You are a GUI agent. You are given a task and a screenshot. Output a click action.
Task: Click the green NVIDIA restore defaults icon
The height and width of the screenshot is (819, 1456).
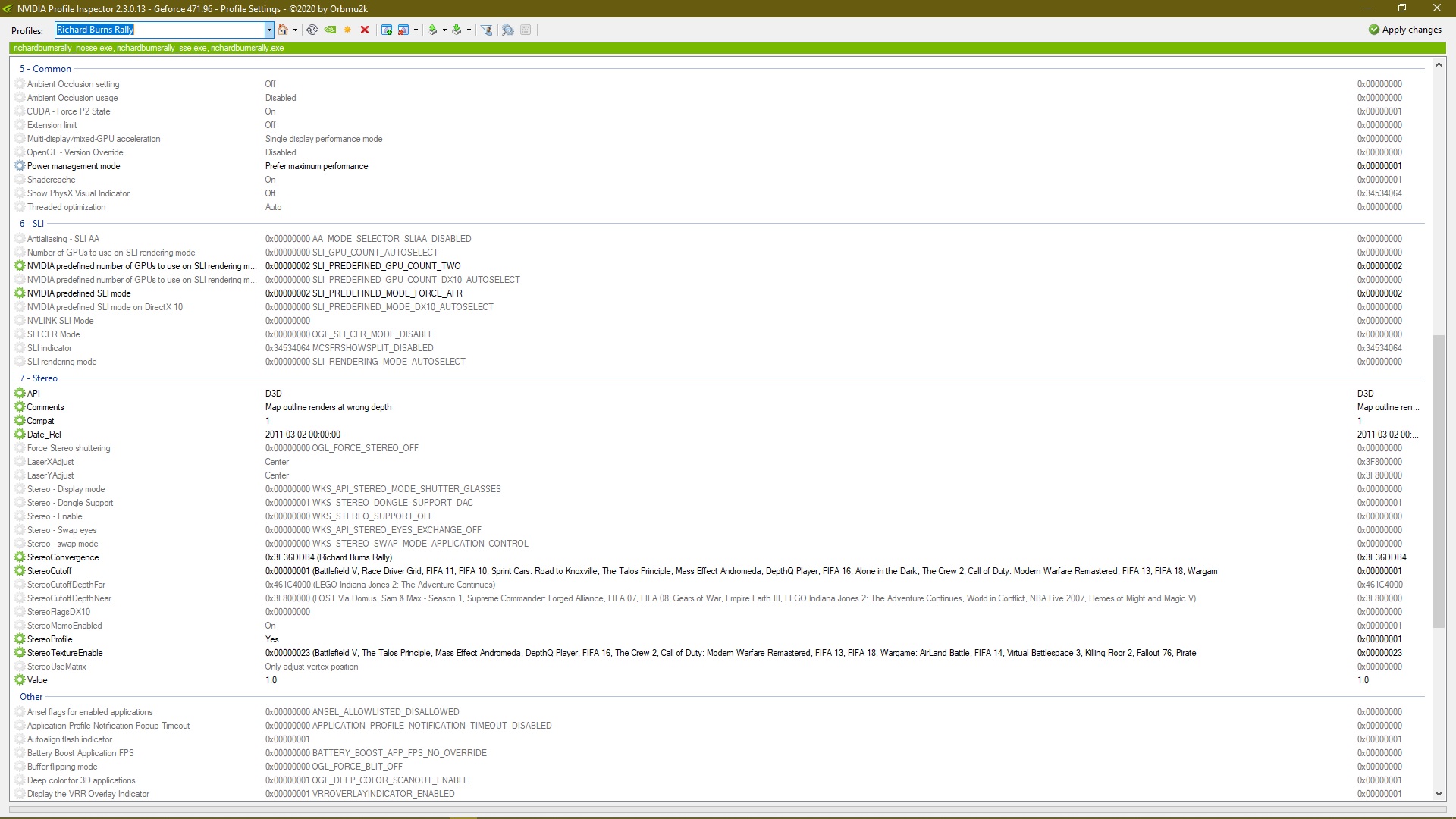point(330,30)
